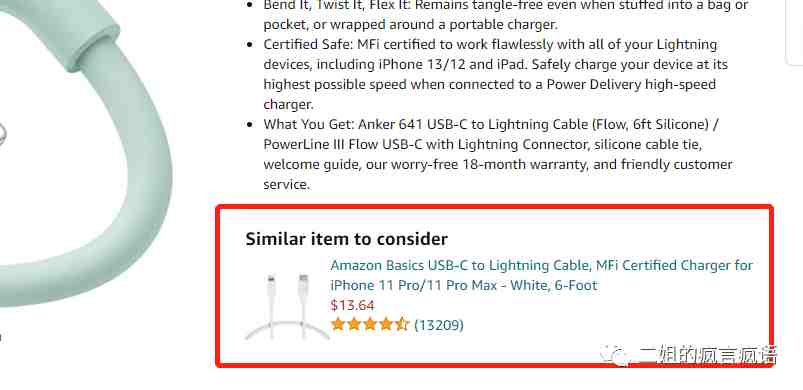Click 'iPhone 11 Pro/11 Pro Max - White, 6-Foot' link line

[464, 285]
